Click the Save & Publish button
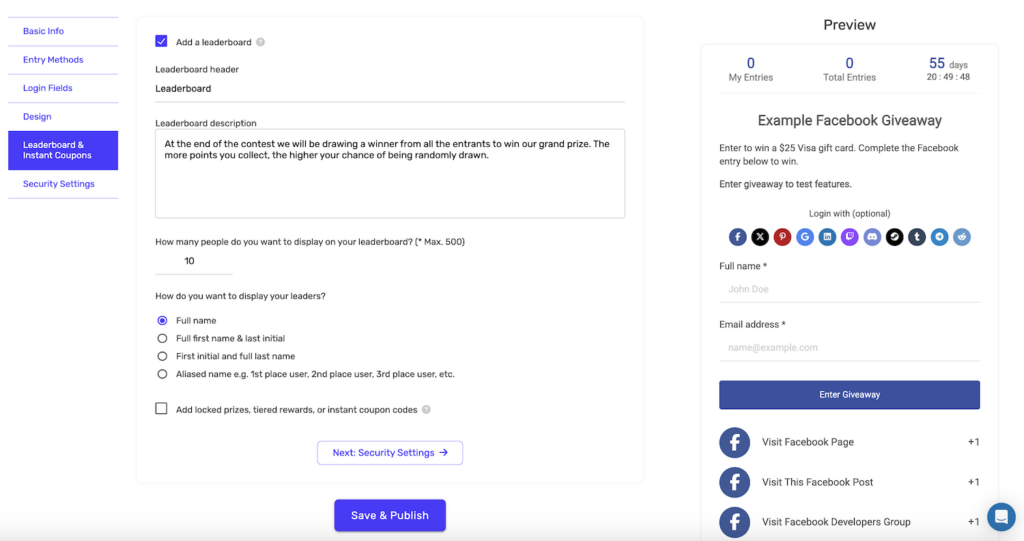 point(389,515)
